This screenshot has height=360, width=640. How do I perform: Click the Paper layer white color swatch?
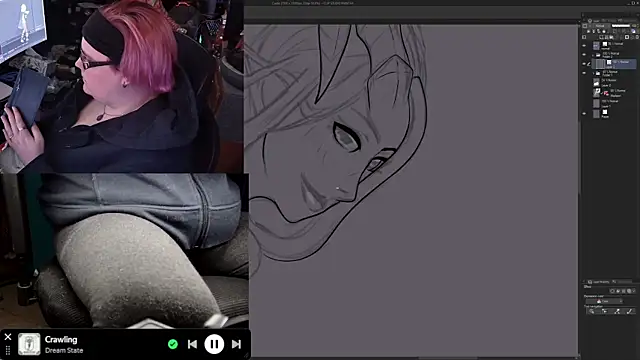[605, 112]
